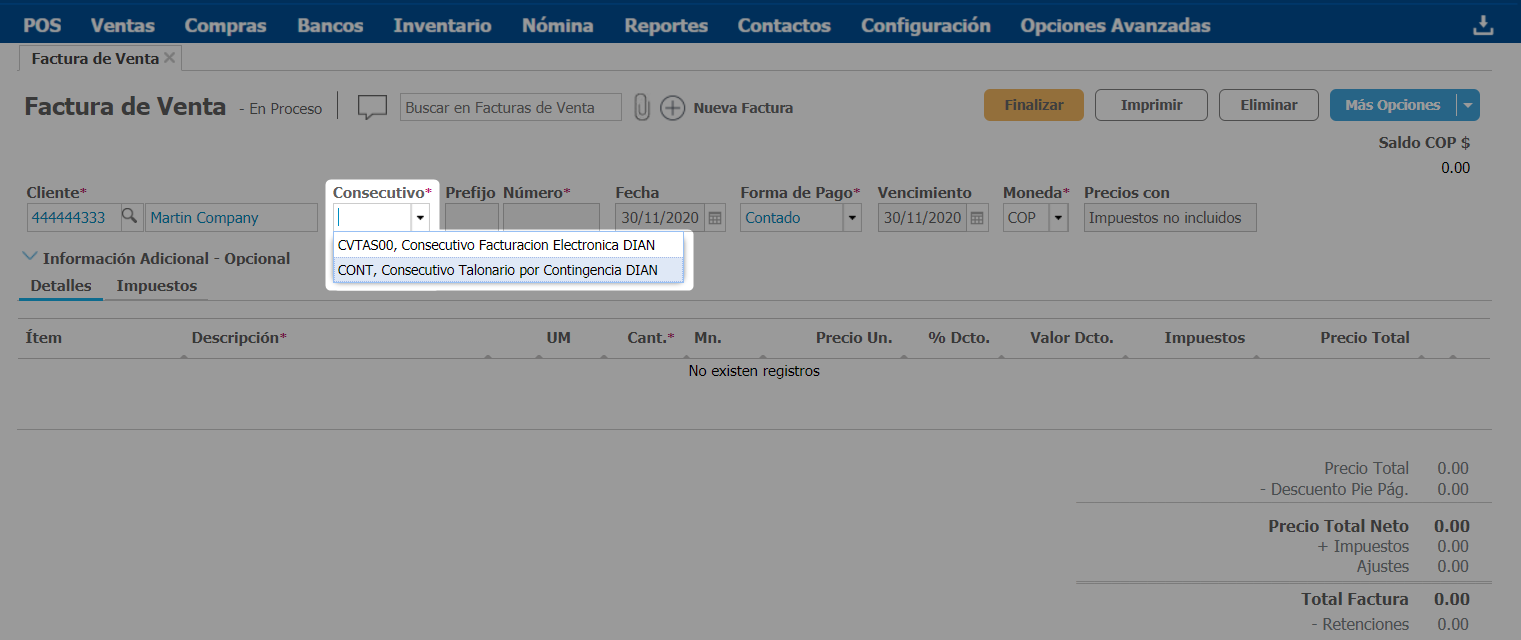Click the paperclip attachment icon
Viewport: 1521px width, 640px height.
click(642, 107)
